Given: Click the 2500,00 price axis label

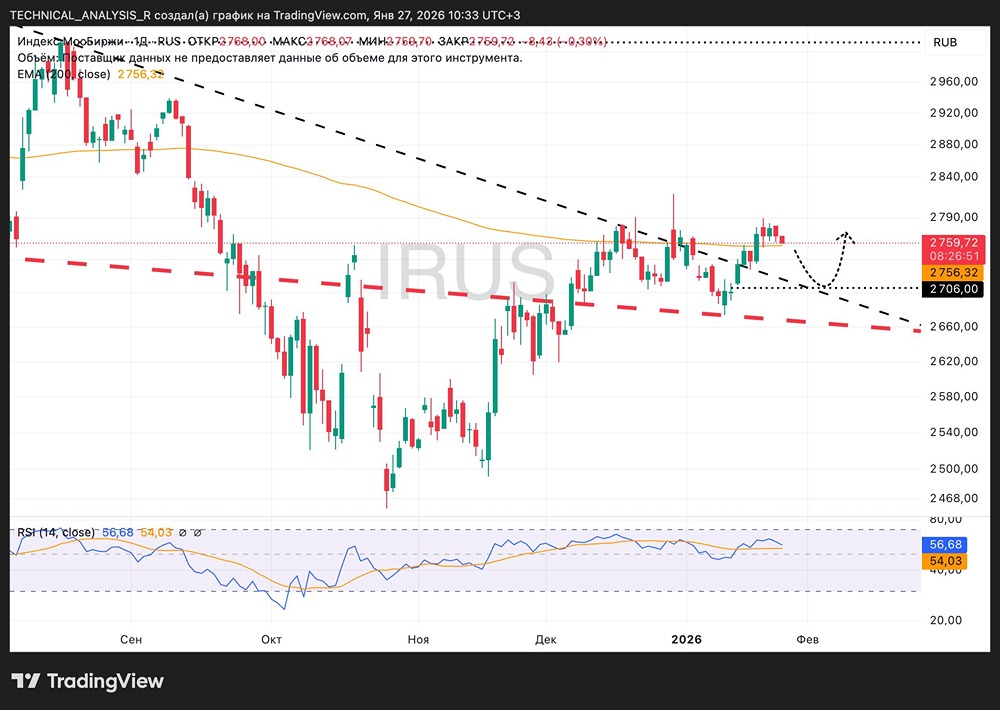Looking at the screenshot, I should (954, 468).
